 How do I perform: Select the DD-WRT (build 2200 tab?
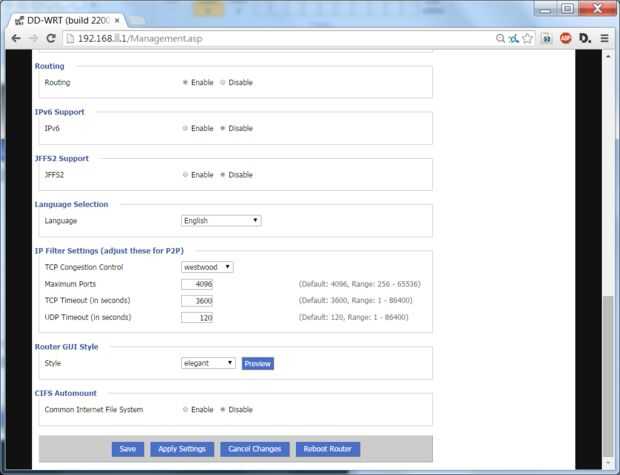(67, 20)
